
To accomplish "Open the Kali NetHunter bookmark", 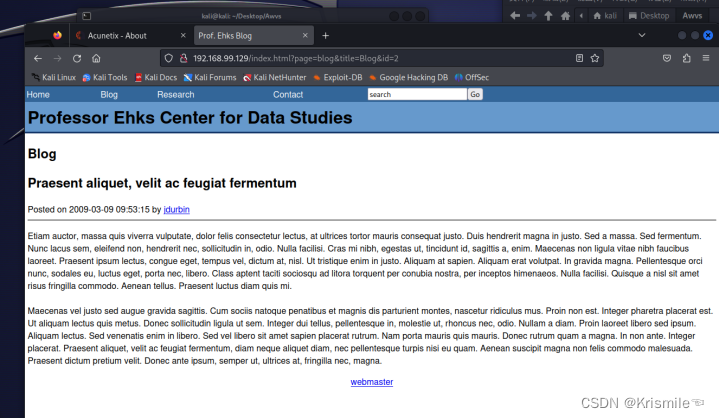I will (x=275, y=77).
